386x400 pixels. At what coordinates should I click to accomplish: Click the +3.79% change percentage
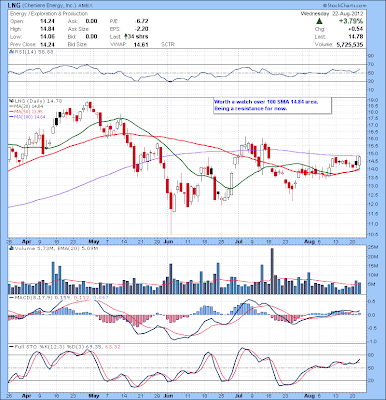(x=351, y=21)
